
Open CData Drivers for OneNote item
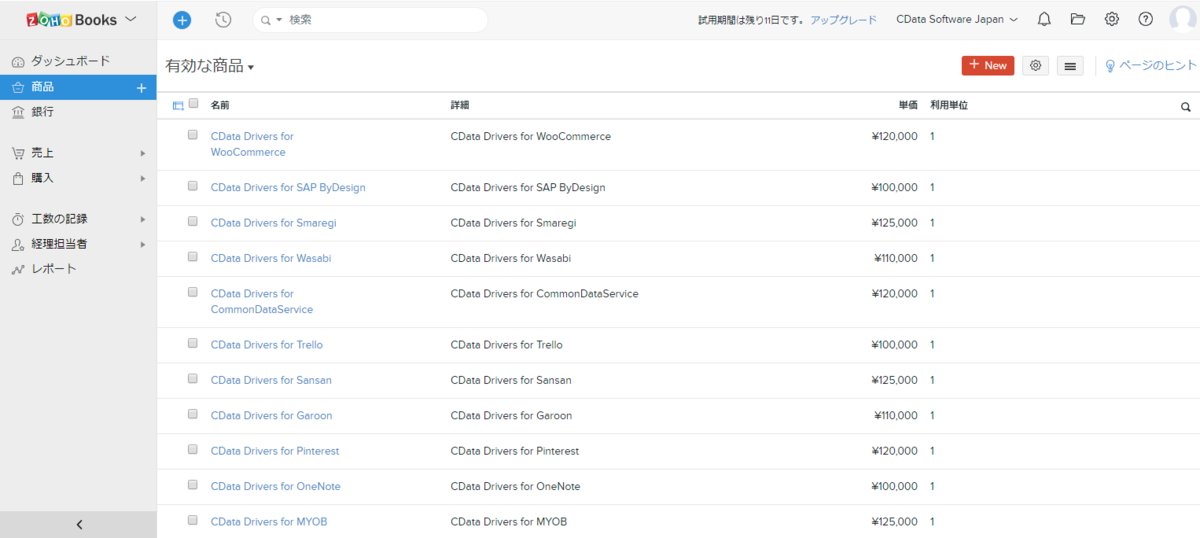[275, 486]
